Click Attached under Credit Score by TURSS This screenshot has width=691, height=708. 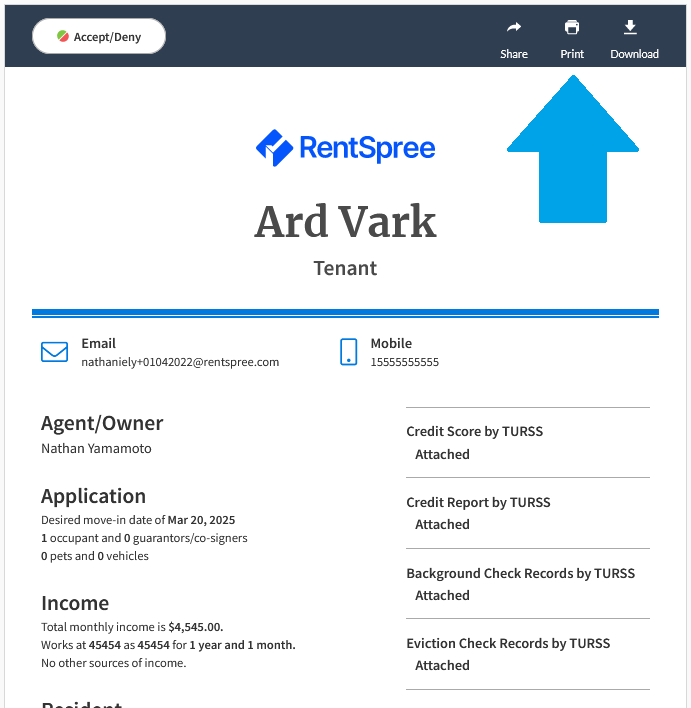(443, 454)
